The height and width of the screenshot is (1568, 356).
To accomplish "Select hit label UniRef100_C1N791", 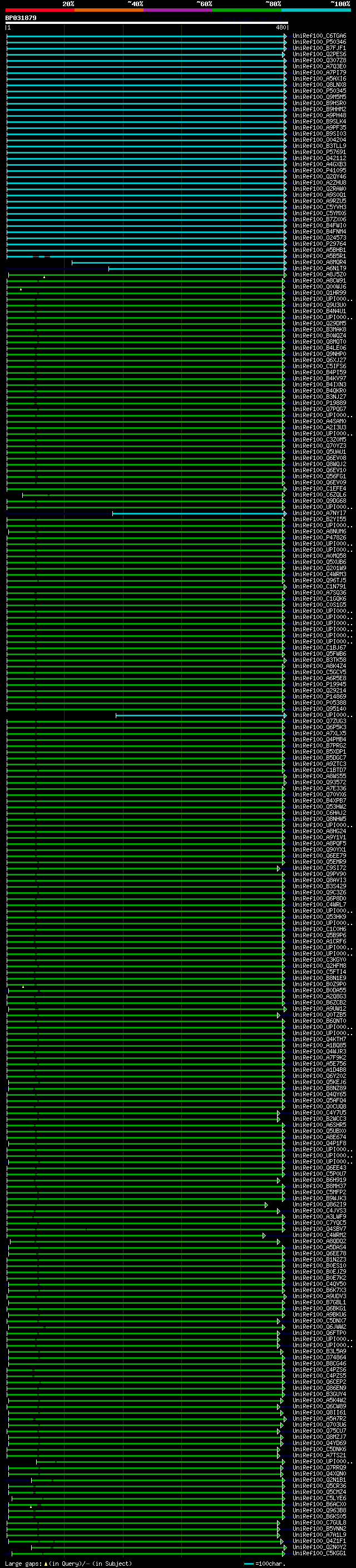I will [x=319, y=587].
